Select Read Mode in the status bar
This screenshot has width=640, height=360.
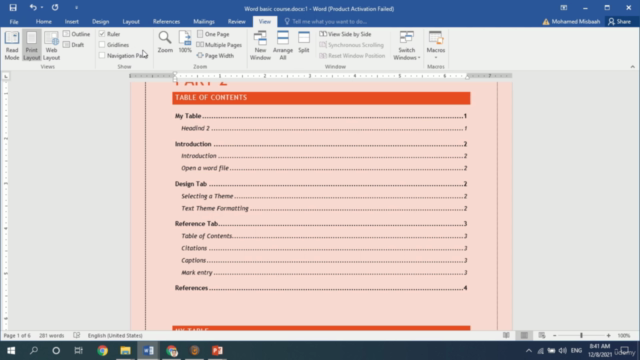pyautogui.click(x=506, y=336)
